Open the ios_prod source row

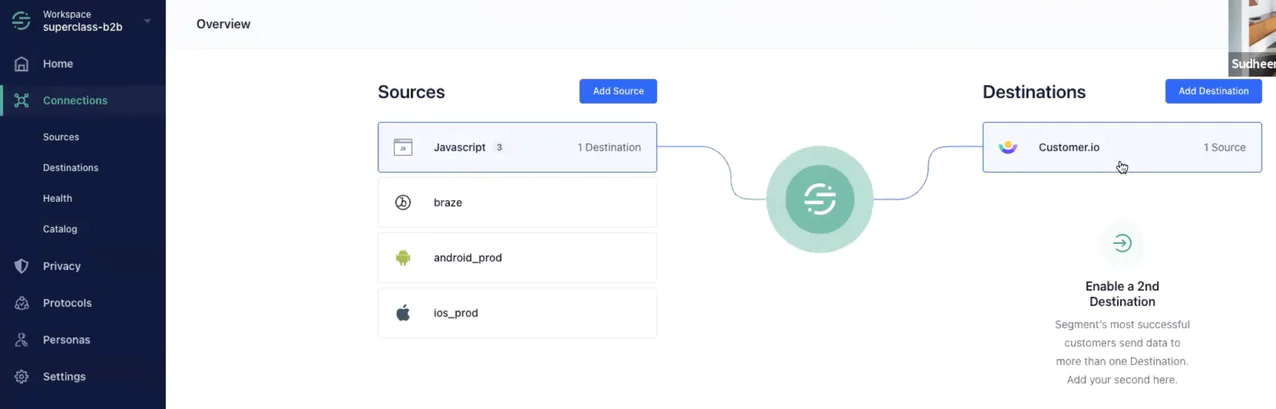pyautogui.click(x=517, y=313)
